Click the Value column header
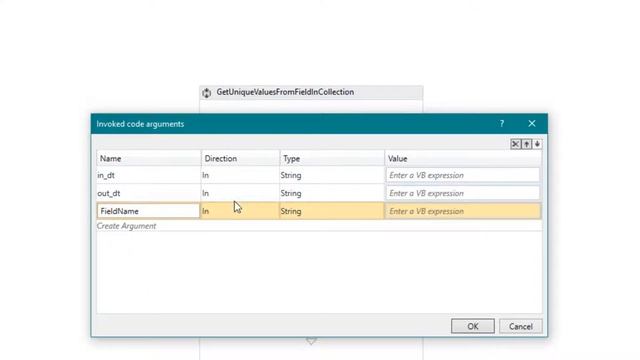This screenshot has width=640, height=360. coord(463,158)
